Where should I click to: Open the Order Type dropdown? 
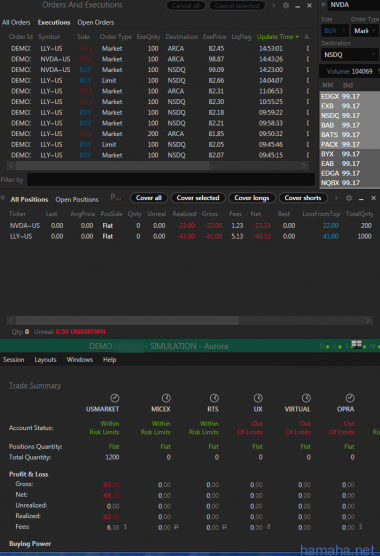pyautogui.click(x=365, y=31)
